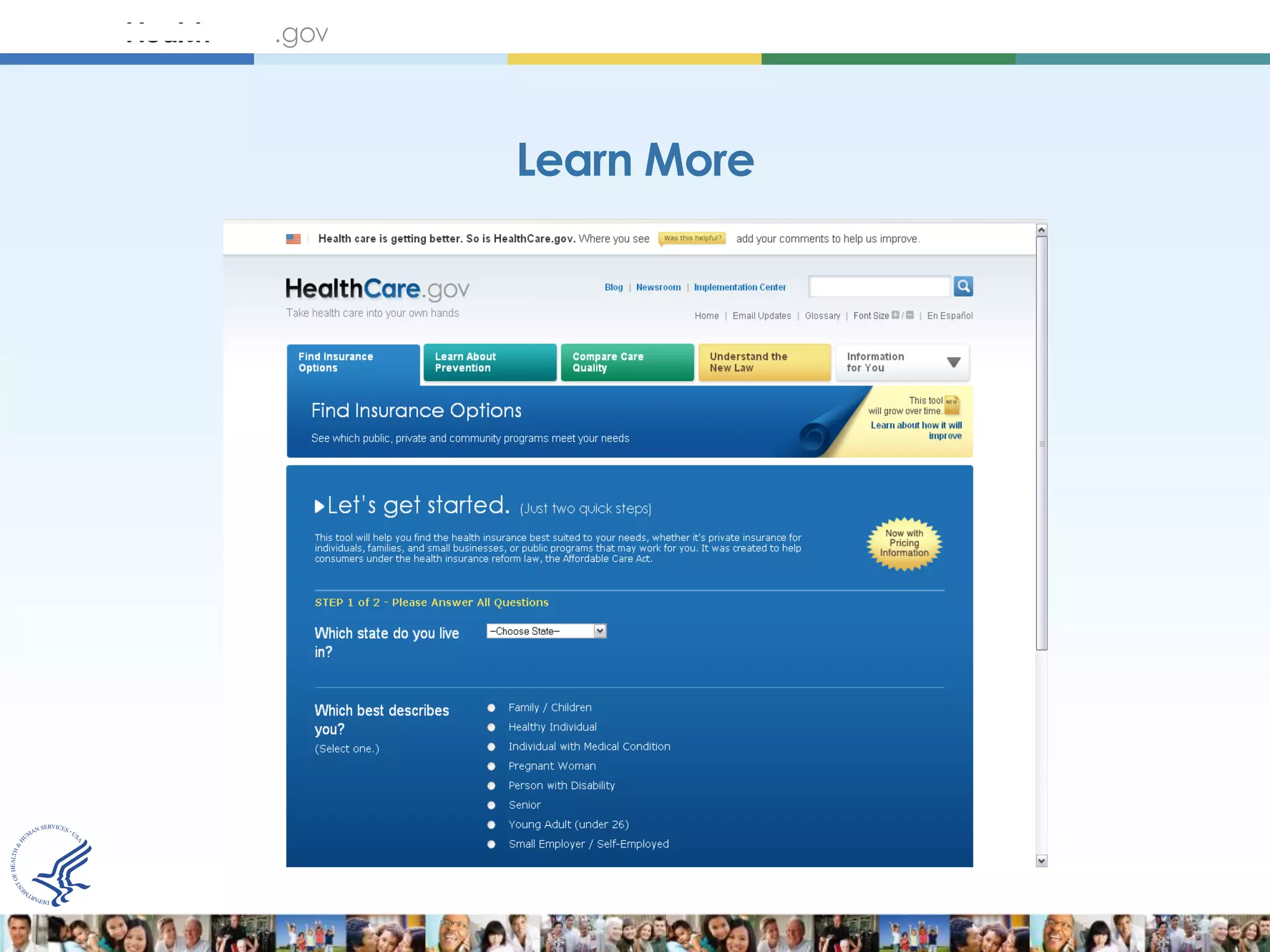Switch to Learn About Prevention tab
The width and height of the screenshot is (1270, 952).
pos(490,363)
